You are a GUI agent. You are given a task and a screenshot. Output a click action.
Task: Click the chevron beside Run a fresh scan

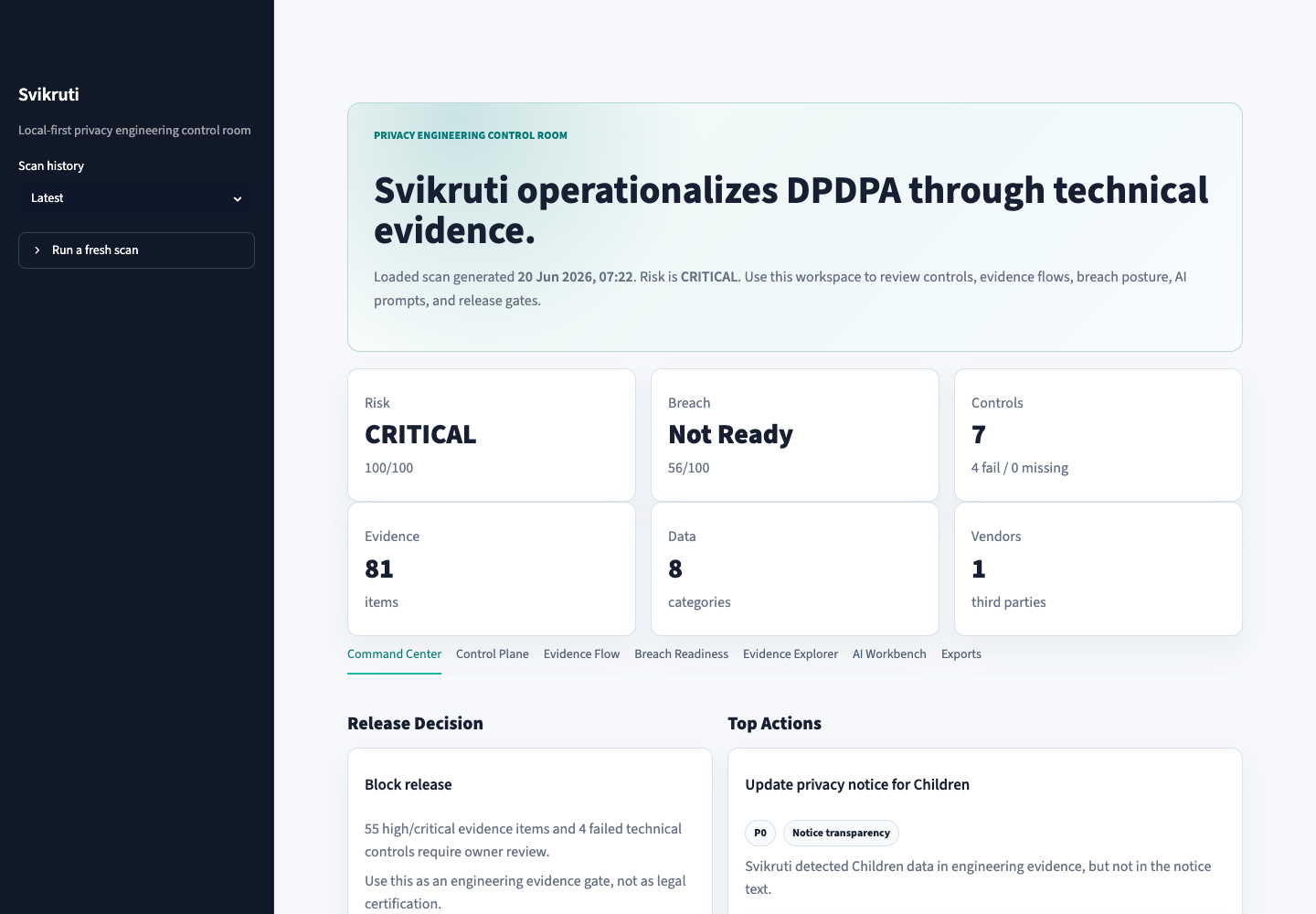tap(37, 250)
